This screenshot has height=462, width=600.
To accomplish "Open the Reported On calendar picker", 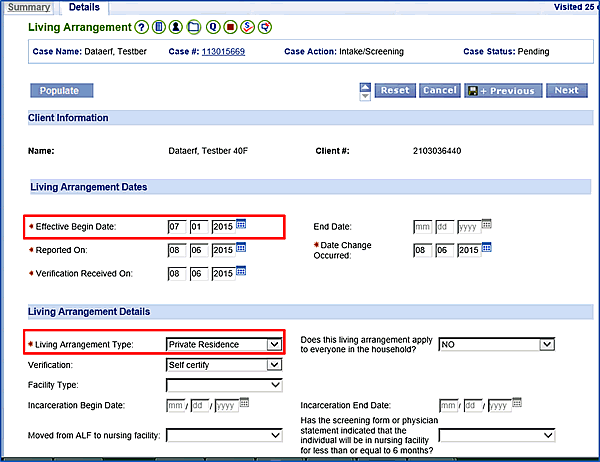I will point(241,249).
